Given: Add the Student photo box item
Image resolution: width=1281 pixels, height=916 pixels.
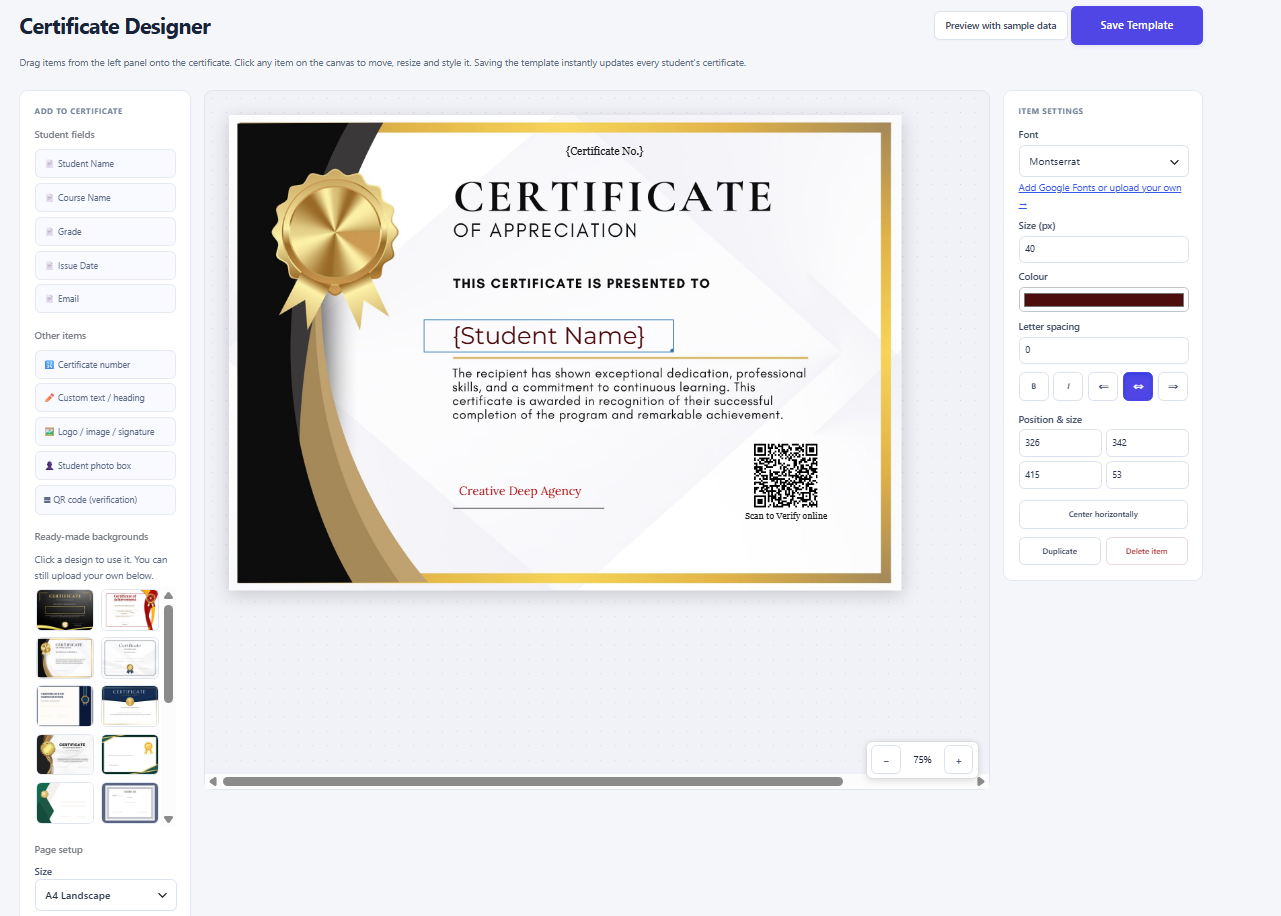Looking at the screenshot, I should (x=105, y=466).
